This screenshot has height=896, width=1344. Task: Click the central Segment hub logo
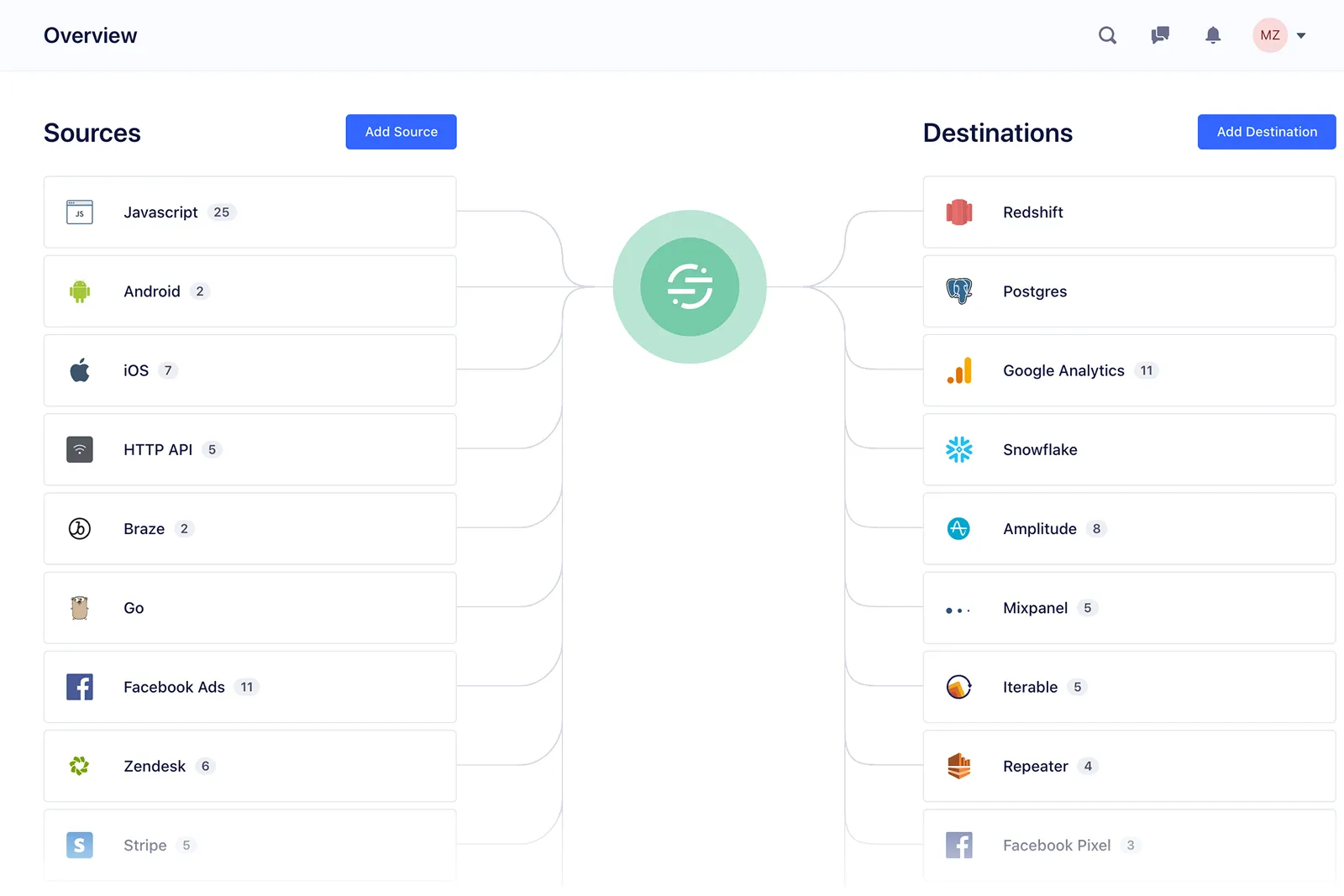click(x=690, y=286)
